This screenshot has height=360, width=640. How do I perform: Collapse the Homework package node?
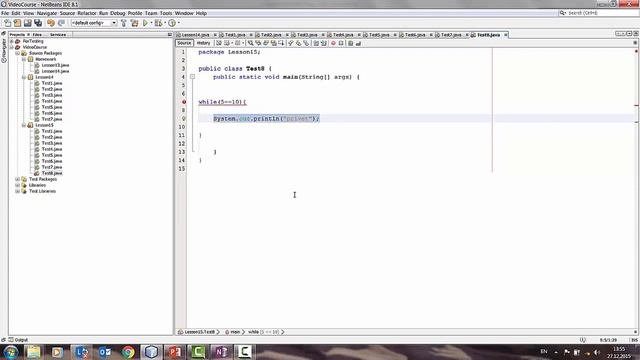(x=24, y=59)
